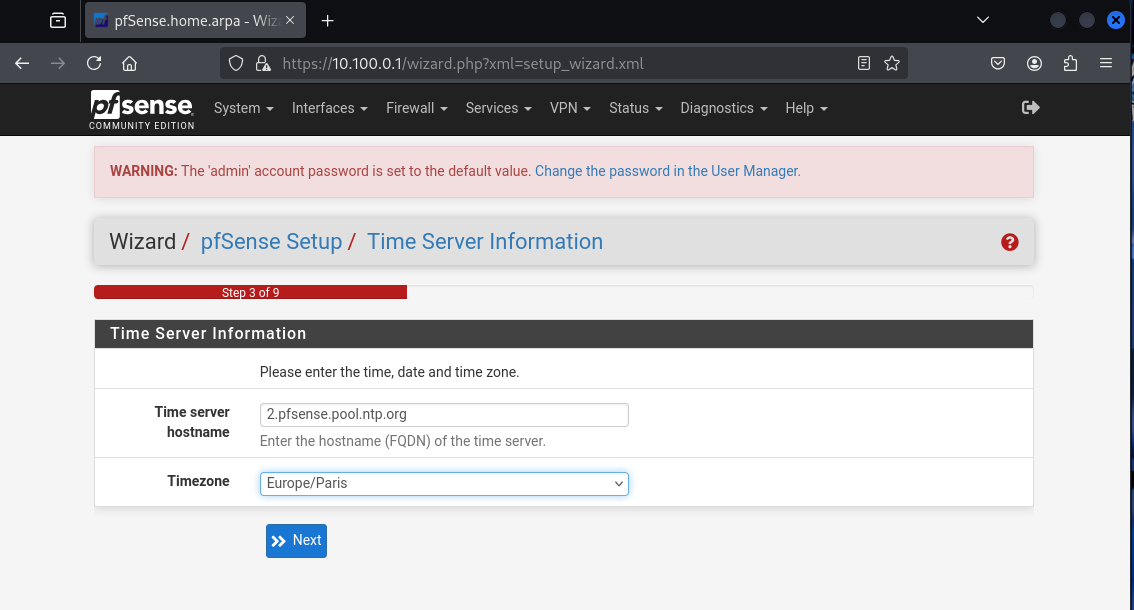Open the Firewall dropdown menu
This screenshot has height=610, width=1134.
(417, 109)
